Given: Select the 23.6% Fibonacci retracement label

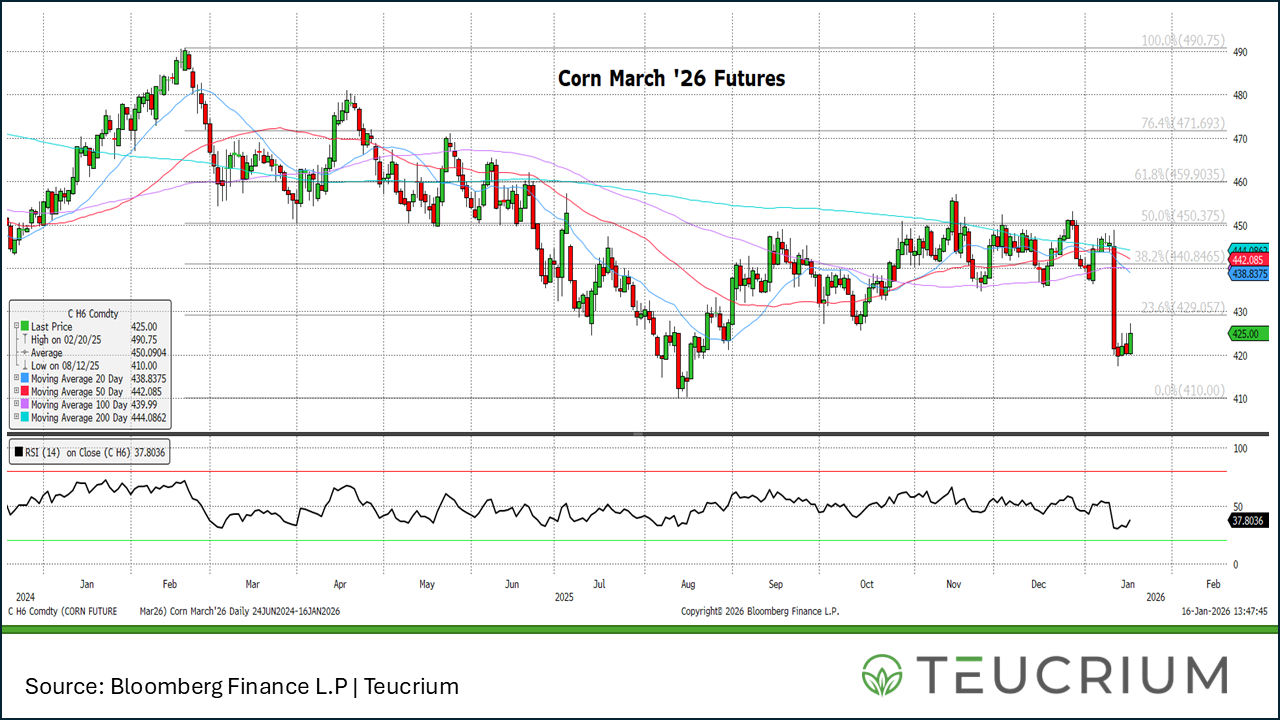Looking at the screenshot, I should click(1183, 307).
